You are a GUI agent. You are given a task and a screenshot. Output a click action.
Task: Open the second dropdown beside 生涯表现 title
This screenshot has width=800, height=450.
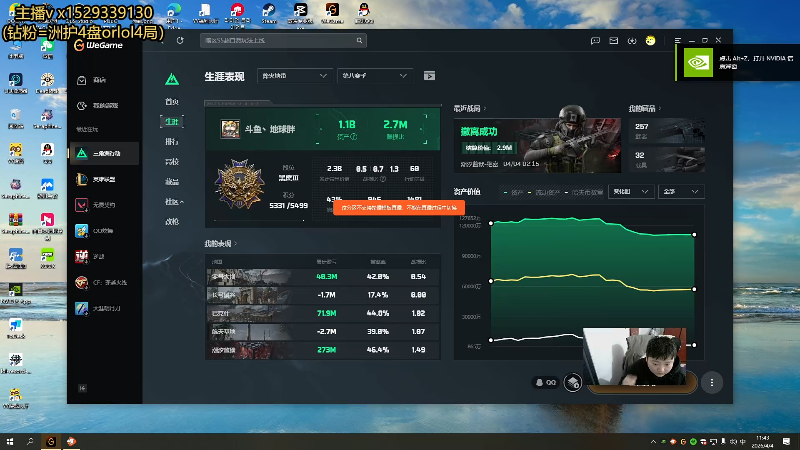(x=374, y=76)
